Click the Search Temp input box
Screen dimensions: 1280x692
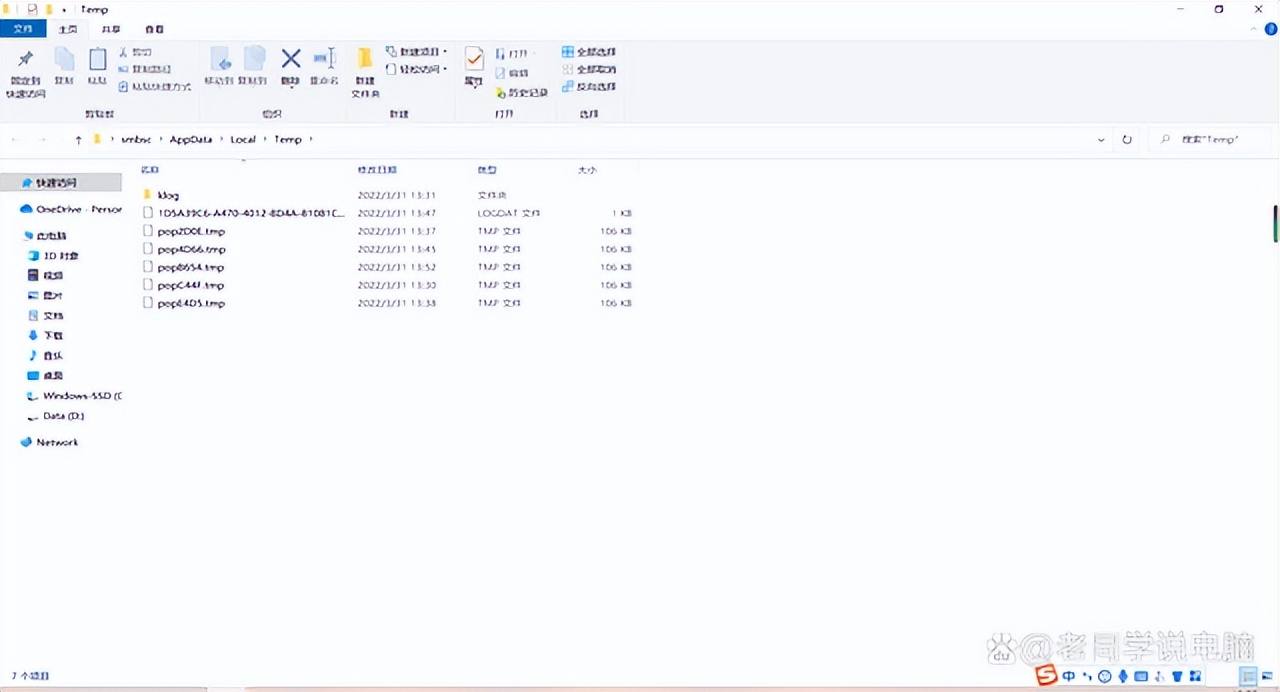1211,140
